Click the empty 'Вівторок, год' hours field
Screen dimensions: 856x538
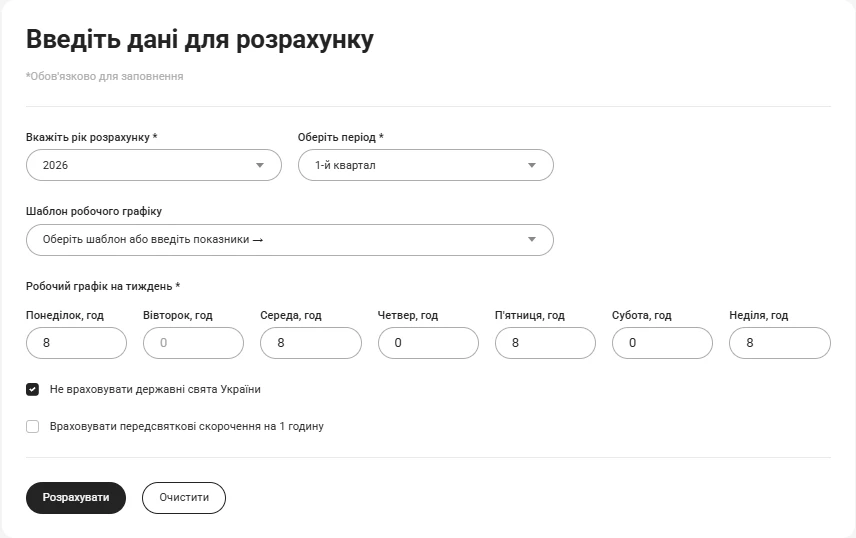click(193, 343)
